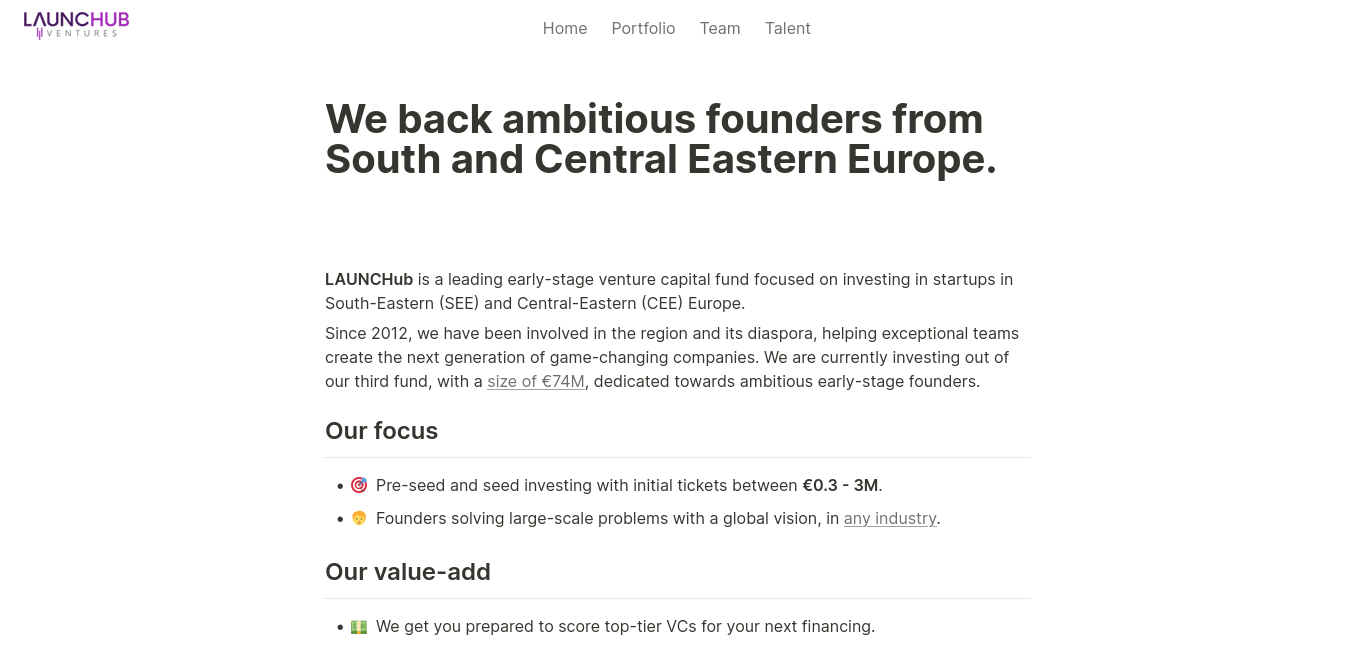Open the Team navigation link

point(720,28)
